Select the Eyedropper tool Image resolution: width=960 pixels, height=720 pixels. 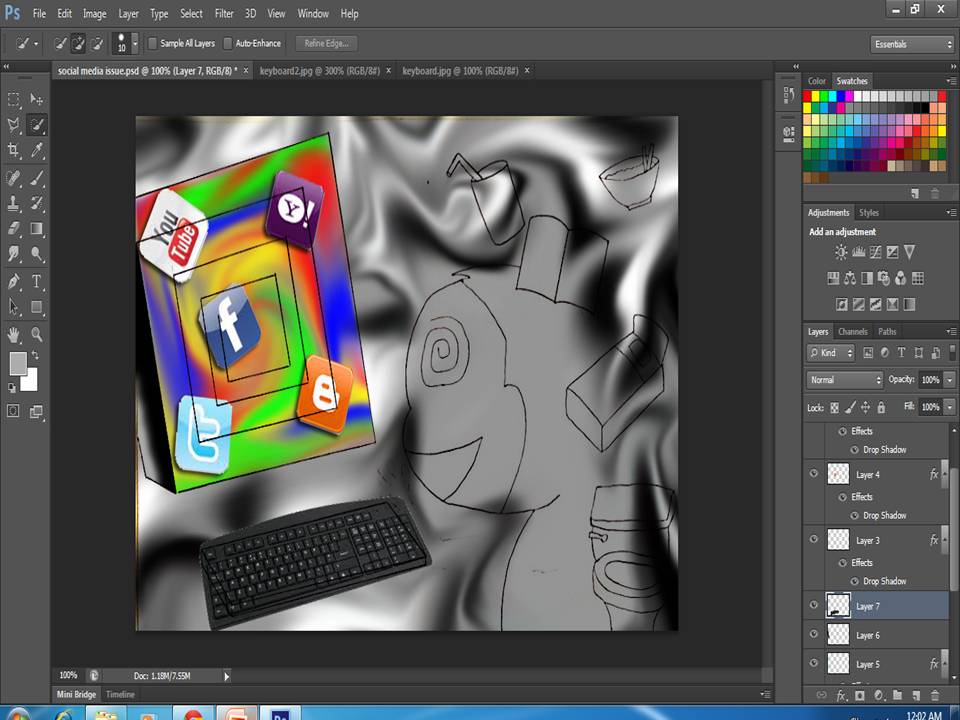click(37, 150)
